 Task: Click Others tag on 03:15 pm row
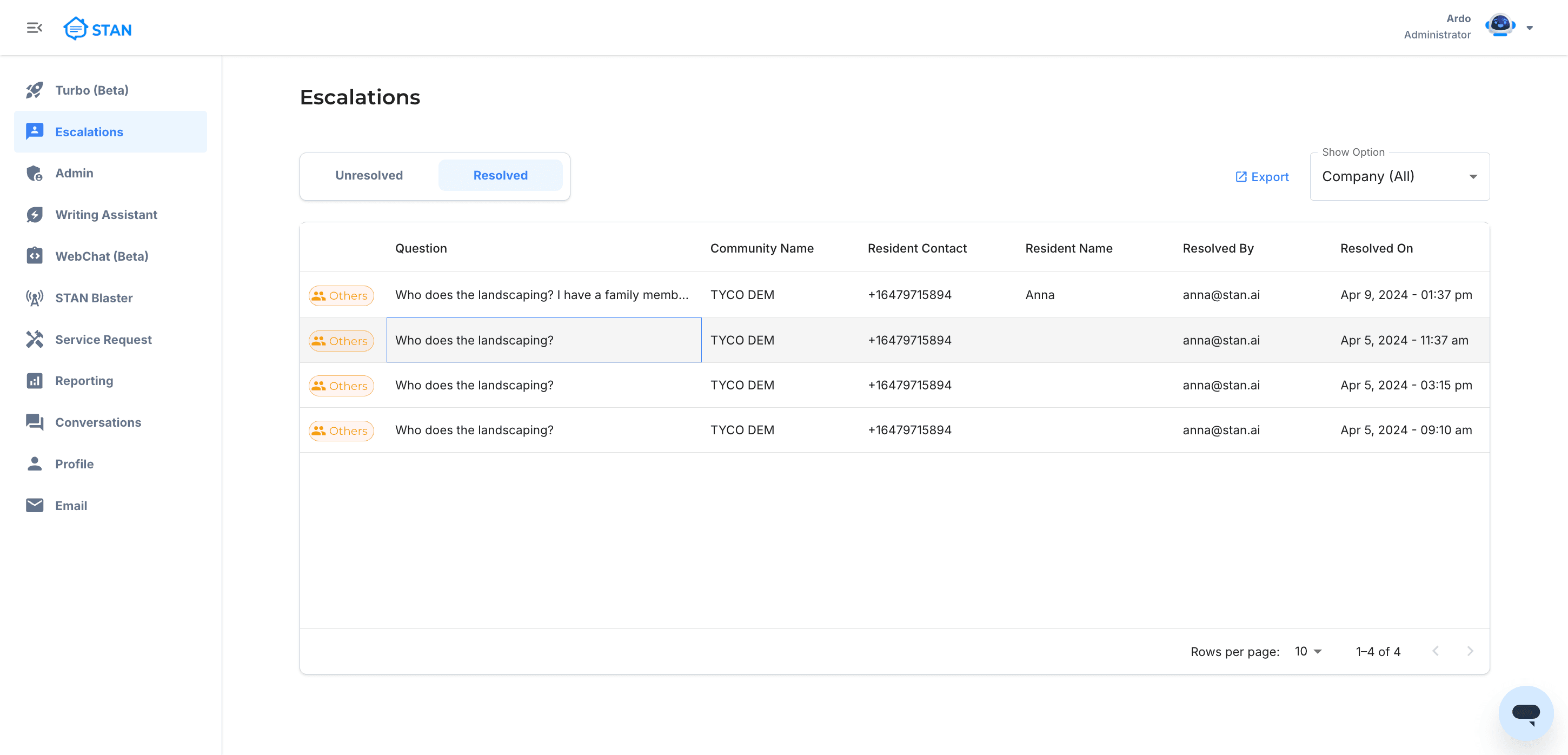click(x=341, y=386)
